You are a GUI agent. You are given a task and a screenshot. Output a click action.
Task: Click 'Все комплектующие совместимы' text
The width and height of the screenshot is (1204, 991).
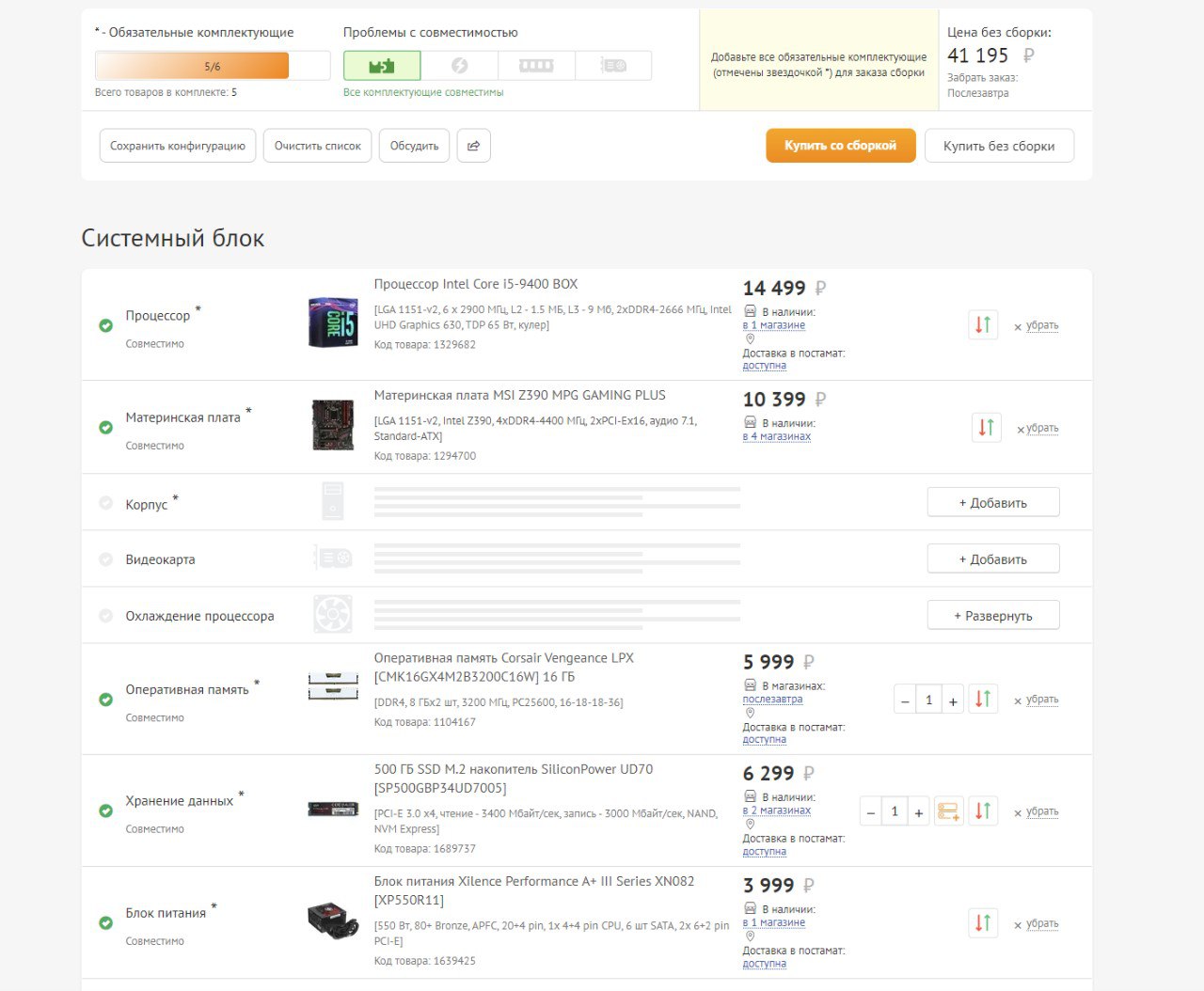point(423,92)
